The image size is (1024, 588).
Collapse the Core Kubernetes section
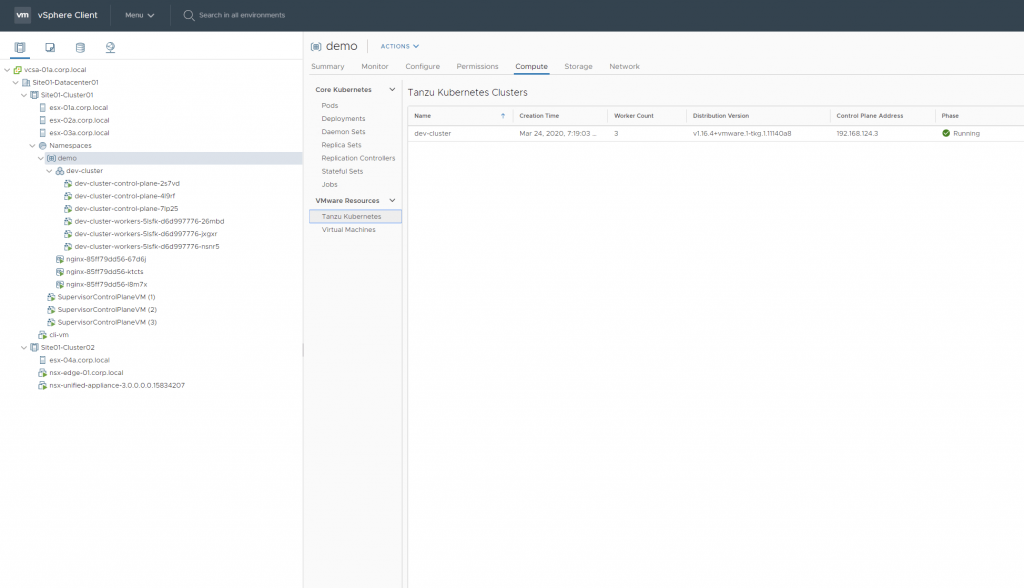pos(392,90)
